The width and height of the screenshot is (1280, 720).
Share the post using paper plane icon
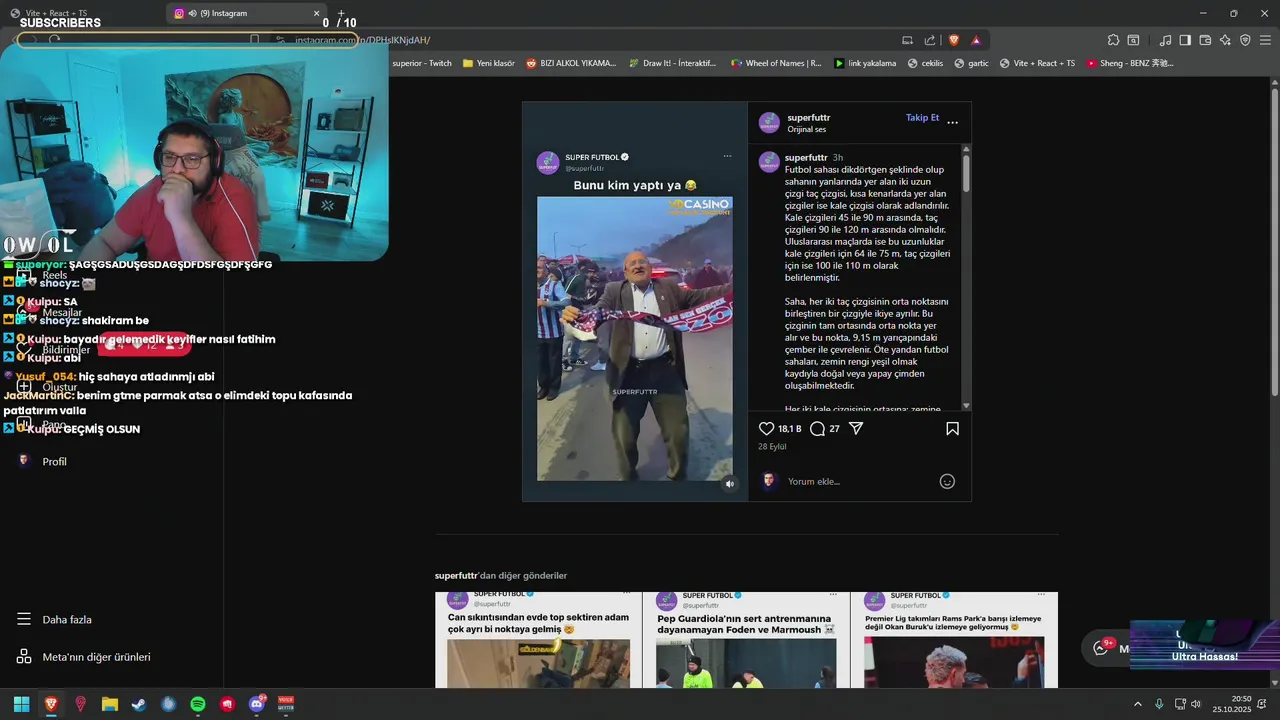pyautogui.click(x=856, y=428)
